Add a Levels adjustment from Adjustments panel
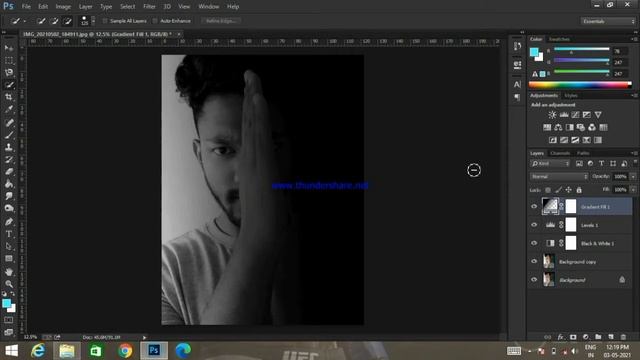The image size is (640, 360). 564,115
